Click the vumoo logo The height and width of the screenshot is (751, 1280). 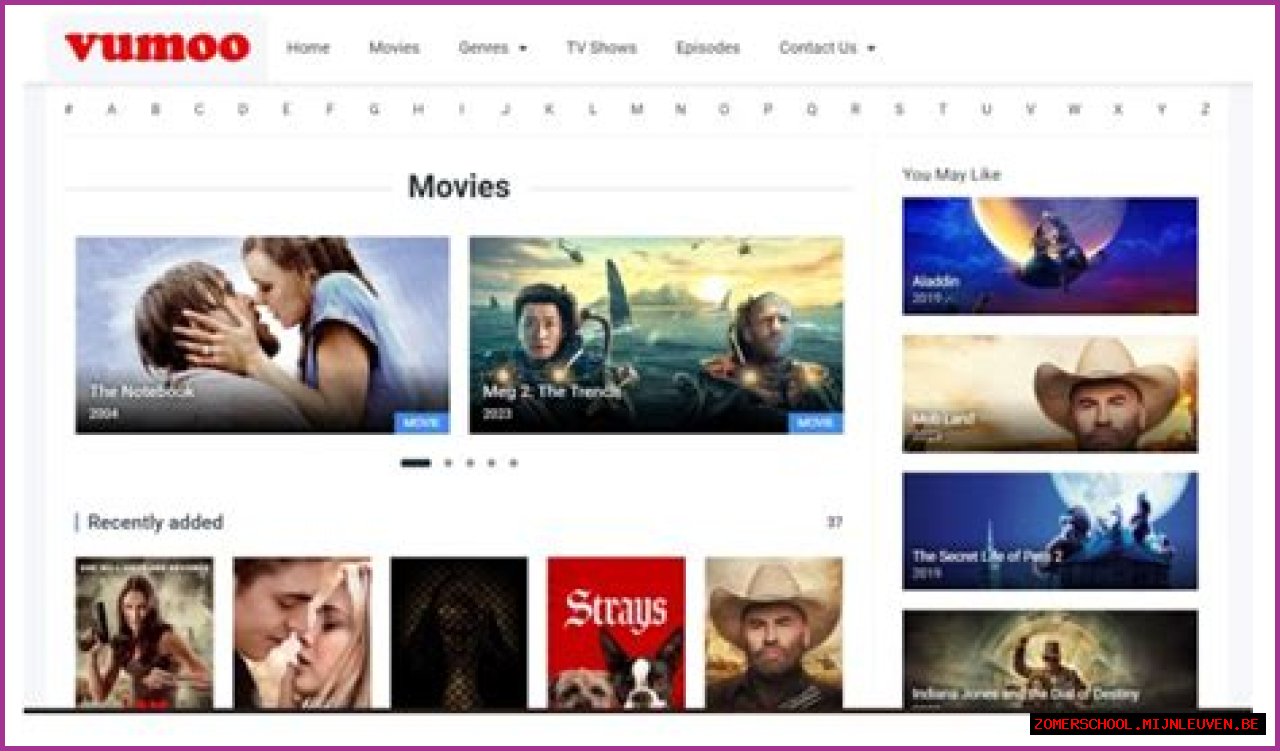point(157,47)
